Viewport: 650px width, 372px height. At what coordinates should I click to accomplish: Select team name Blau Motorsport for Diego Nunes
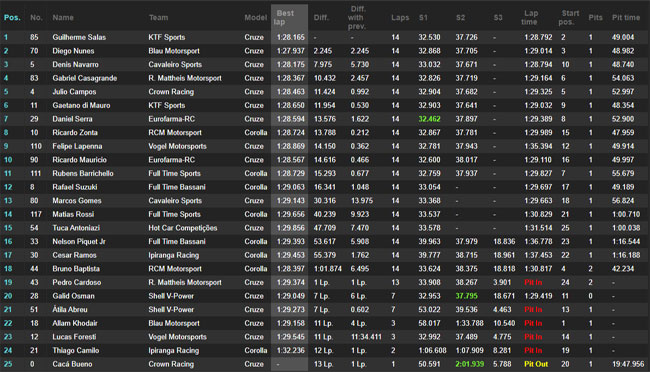[x=174, y=51]
